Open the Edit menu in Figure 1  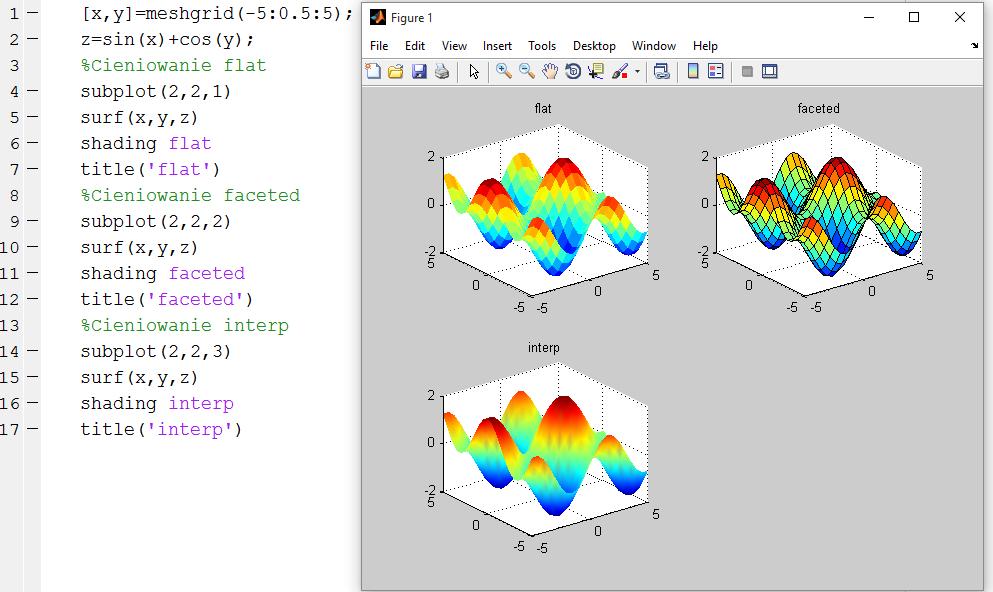coord(415,46)
